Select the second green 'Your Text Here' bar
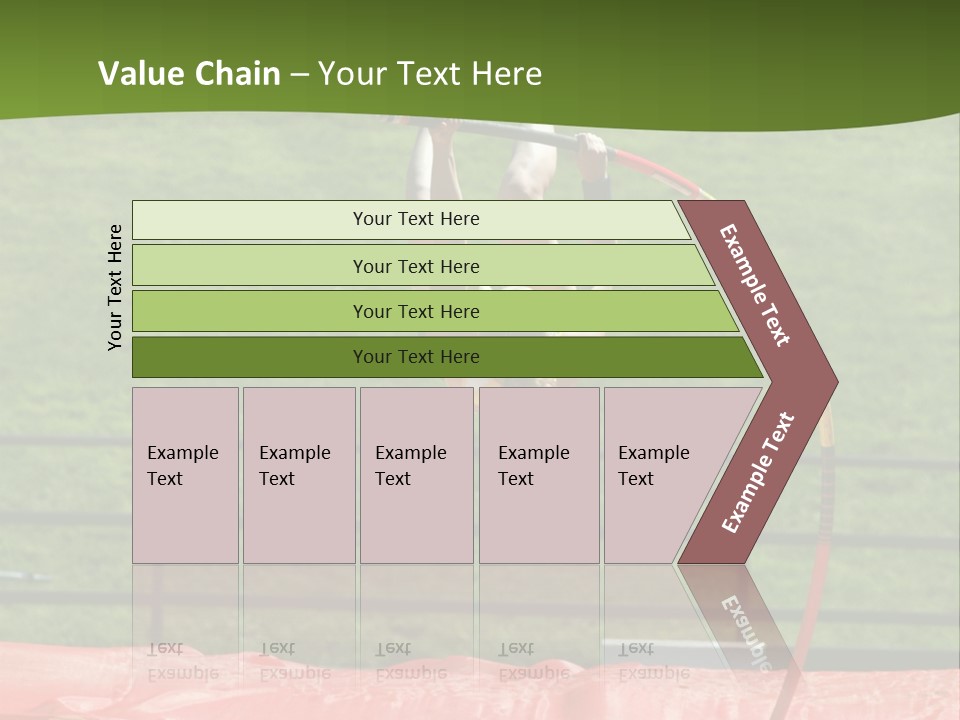 (423, 265)
